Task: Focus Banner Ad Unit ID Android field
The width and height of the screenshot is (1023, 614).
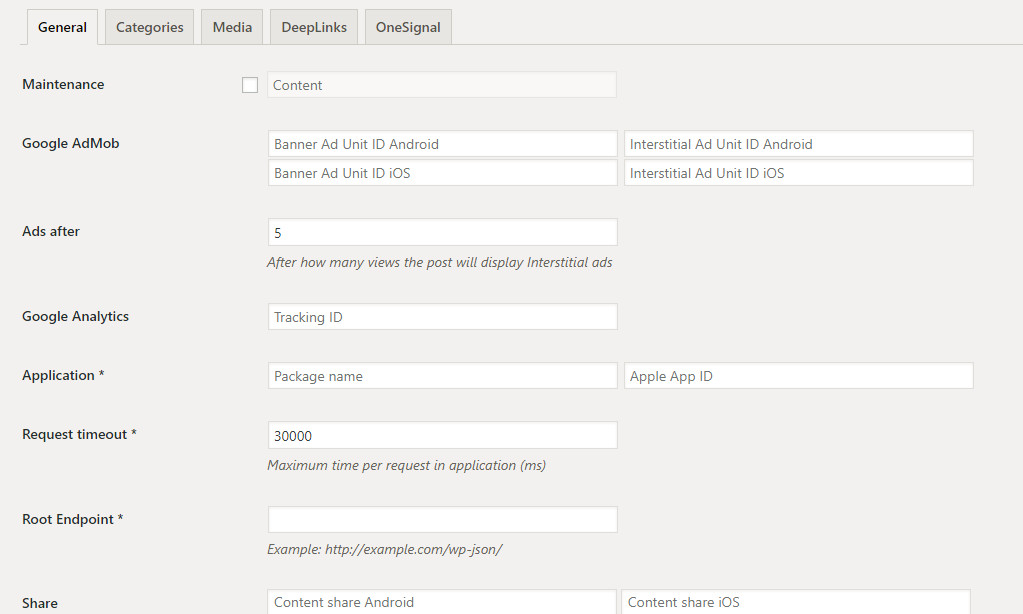Action: (x=442, y=144)
